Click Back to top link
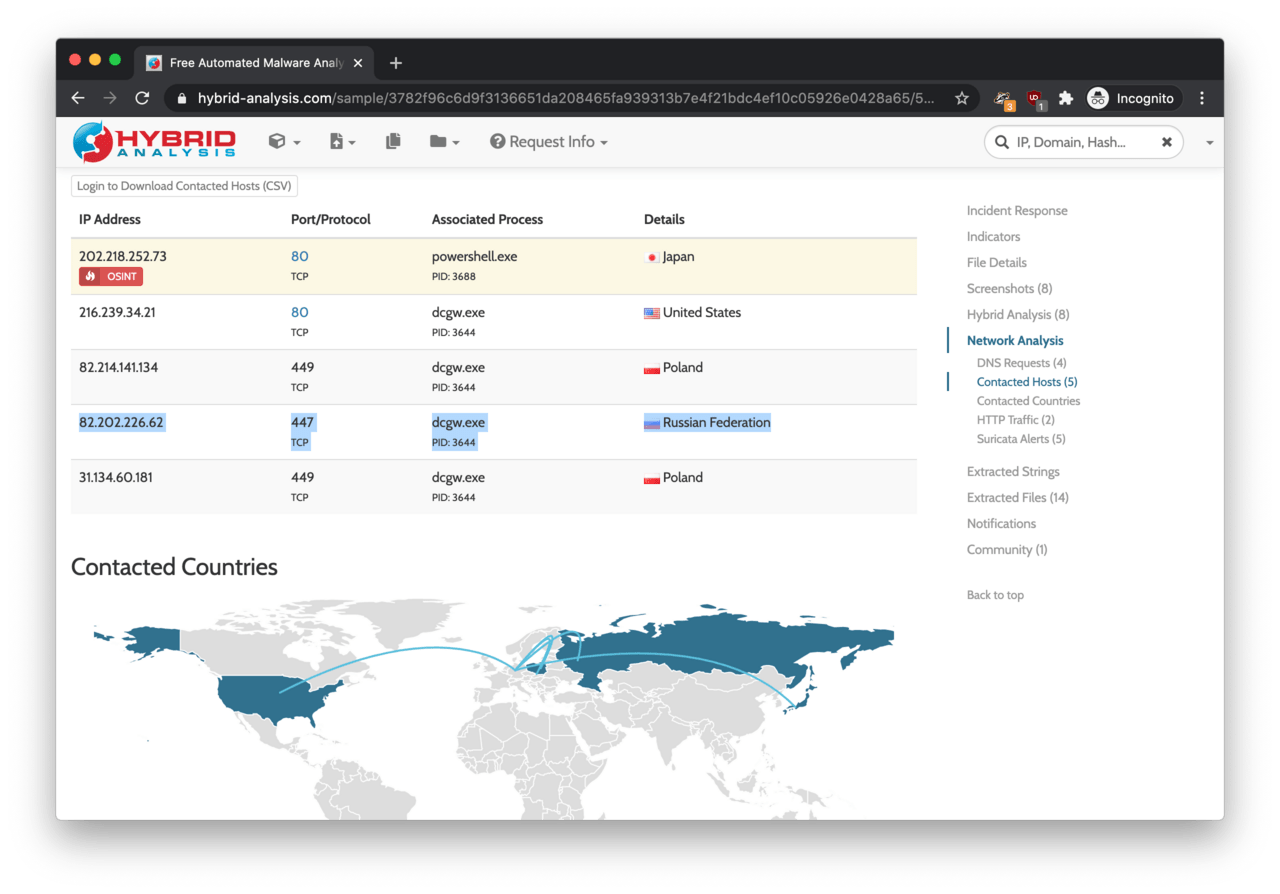 coord(995,595)
